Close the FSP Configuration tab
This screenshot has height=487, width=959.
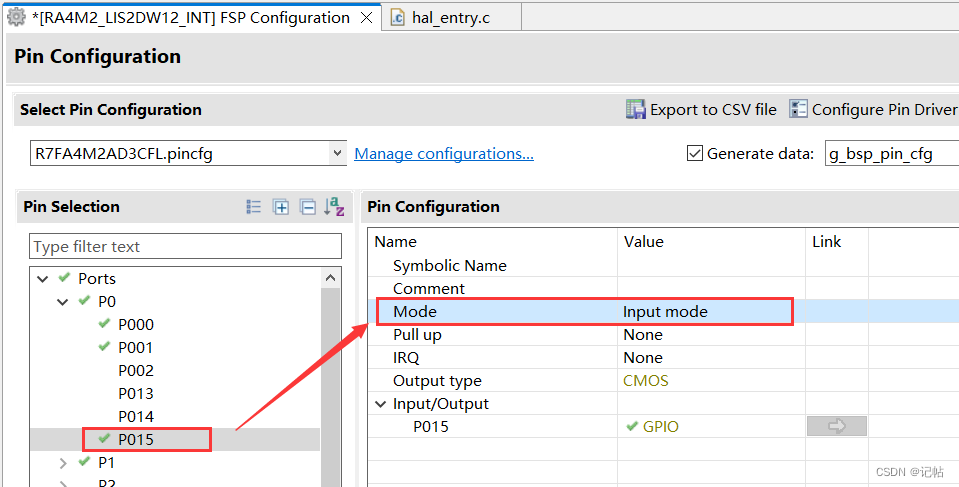[x=365, y=17]
